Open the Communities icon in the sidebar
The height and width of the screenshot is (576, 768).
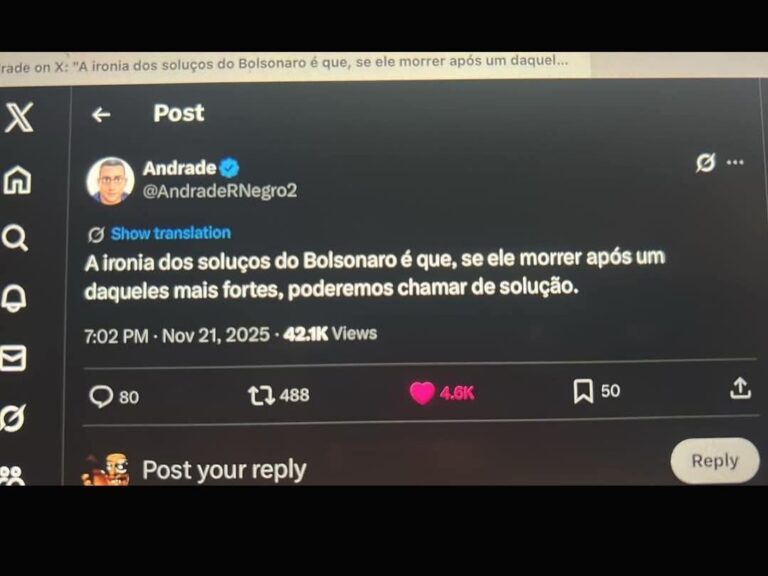[x=12, y=475]
